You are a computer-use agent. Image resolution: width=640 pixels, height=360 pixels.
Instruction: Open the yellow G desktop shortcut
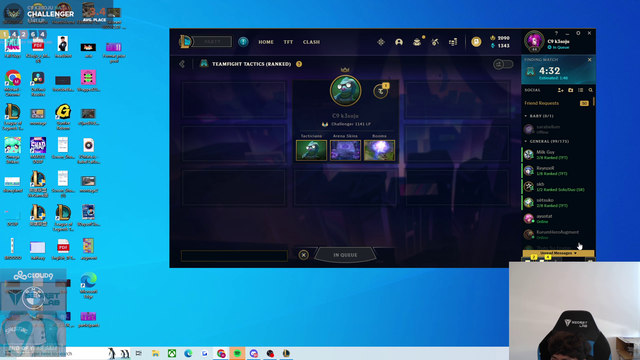tap(63, 117)
